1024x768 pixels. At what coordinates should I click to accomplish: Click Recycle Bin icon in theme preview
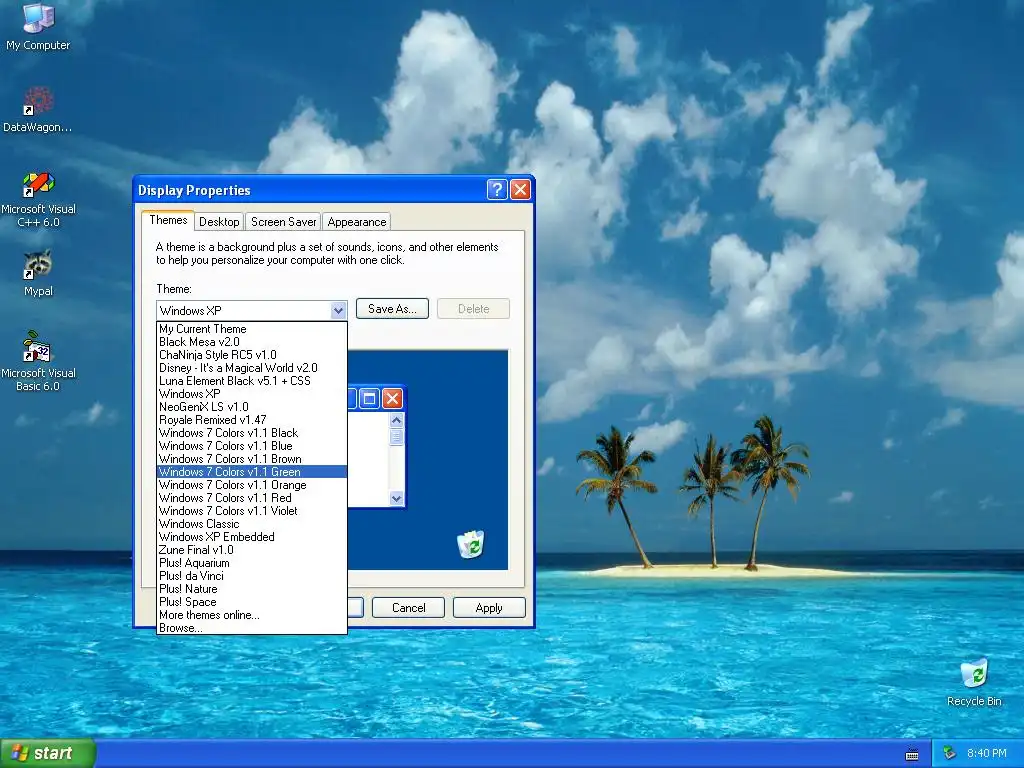click(x=470, y=544)
